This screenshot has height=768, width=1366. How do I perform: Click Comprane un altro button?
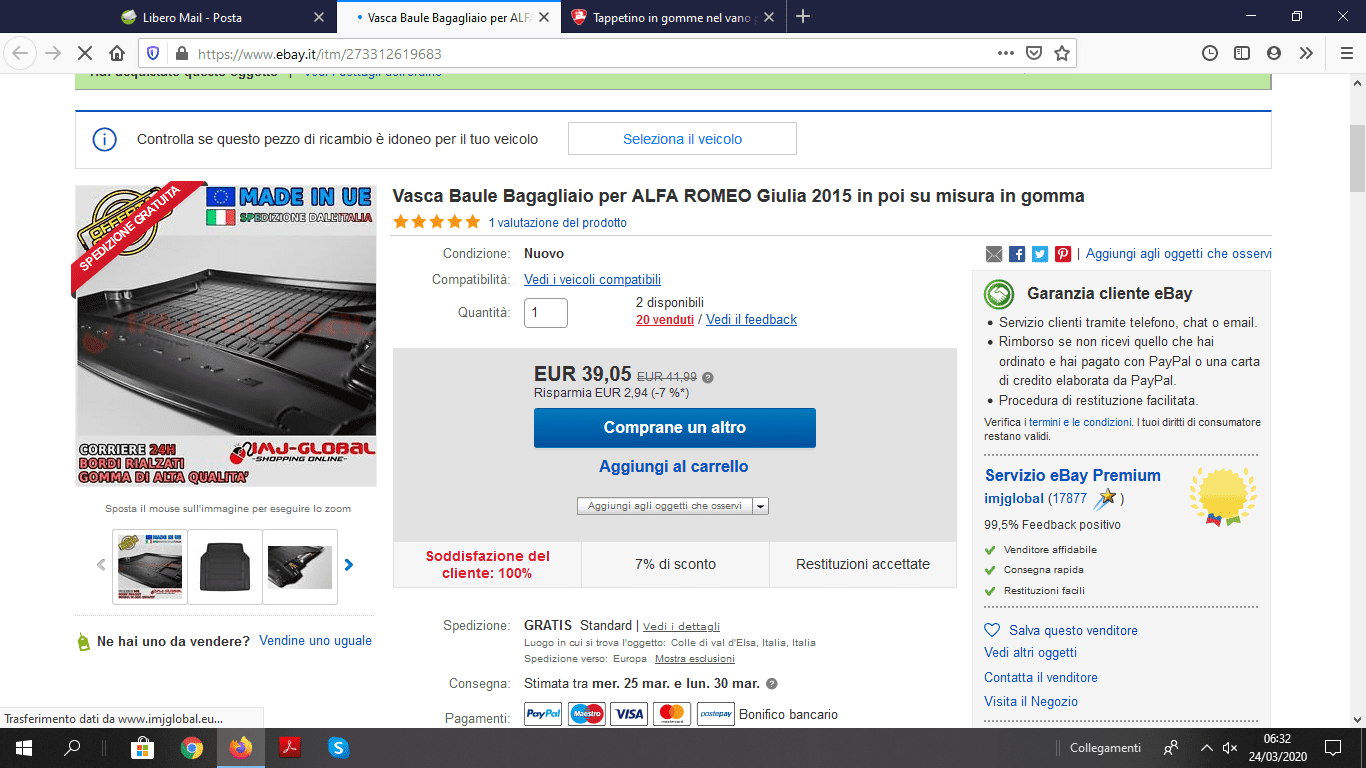[675, 427]
